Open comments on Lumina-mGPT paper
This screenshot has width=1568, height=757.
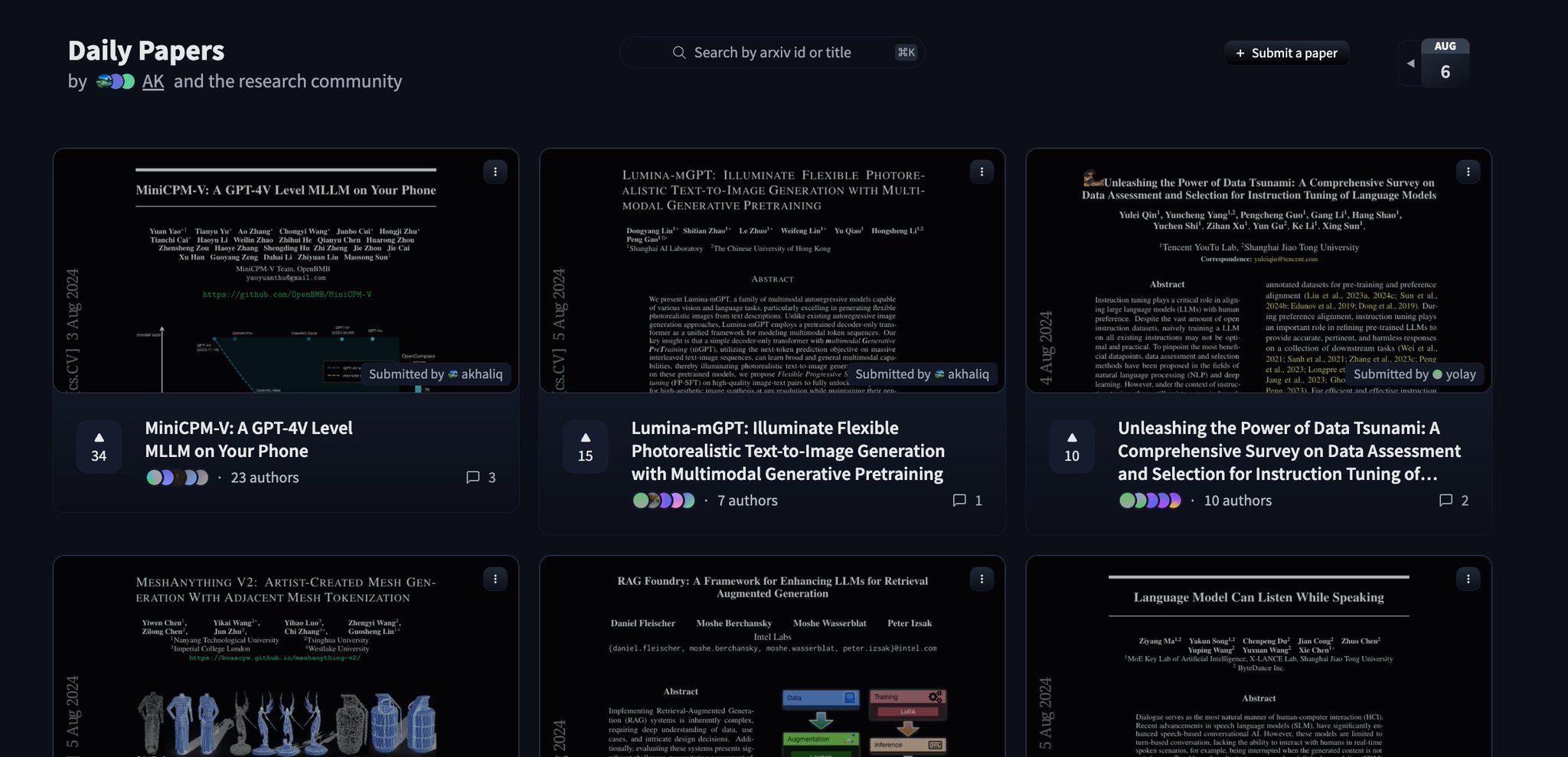coord(967,501)
